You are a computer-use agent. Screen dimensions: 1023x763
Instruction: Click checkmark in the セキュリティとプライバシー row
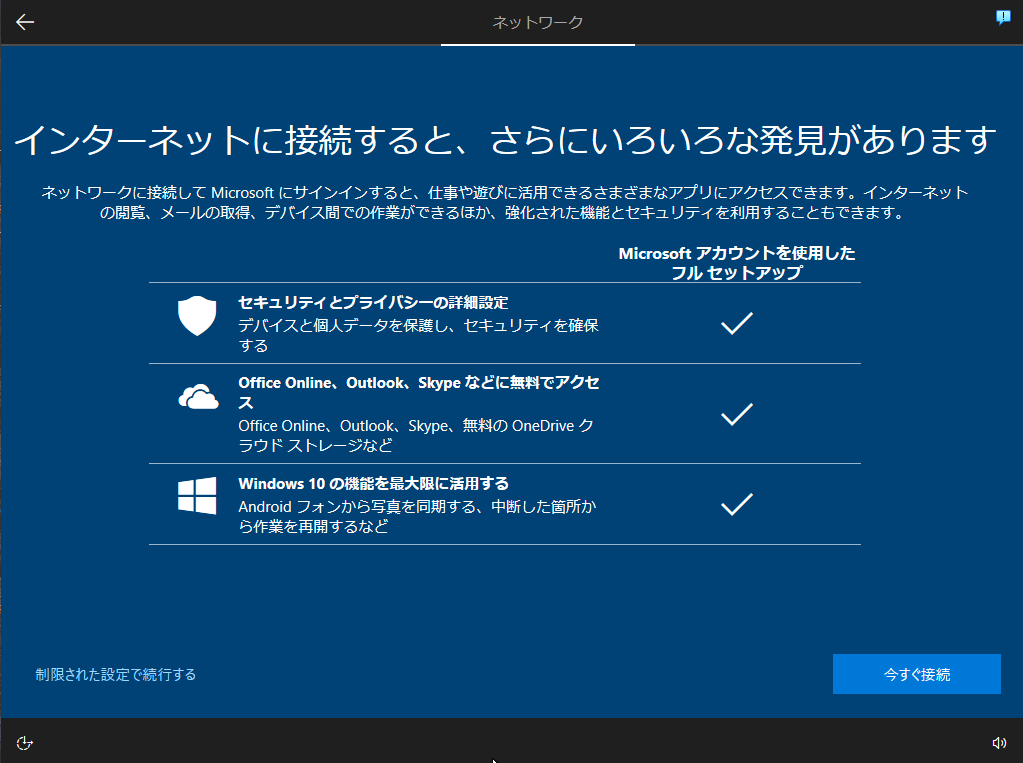click(736, 323)
